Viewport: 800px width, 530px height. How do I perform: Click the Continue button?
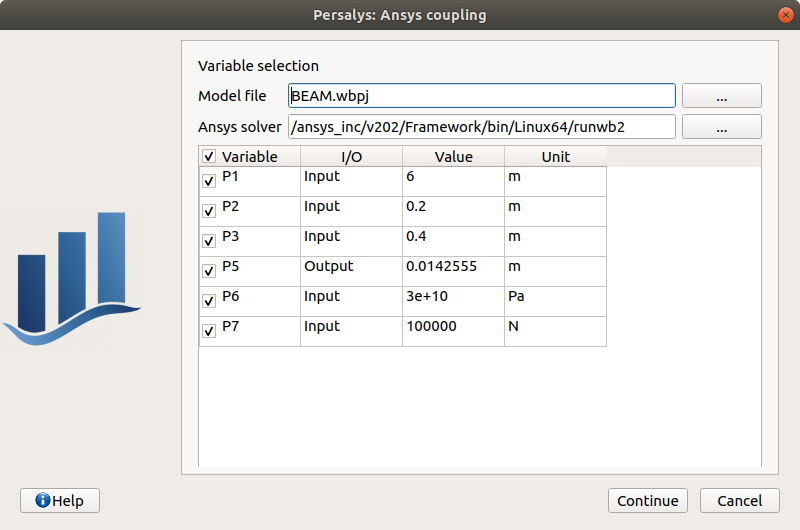(x=647, y=501)
